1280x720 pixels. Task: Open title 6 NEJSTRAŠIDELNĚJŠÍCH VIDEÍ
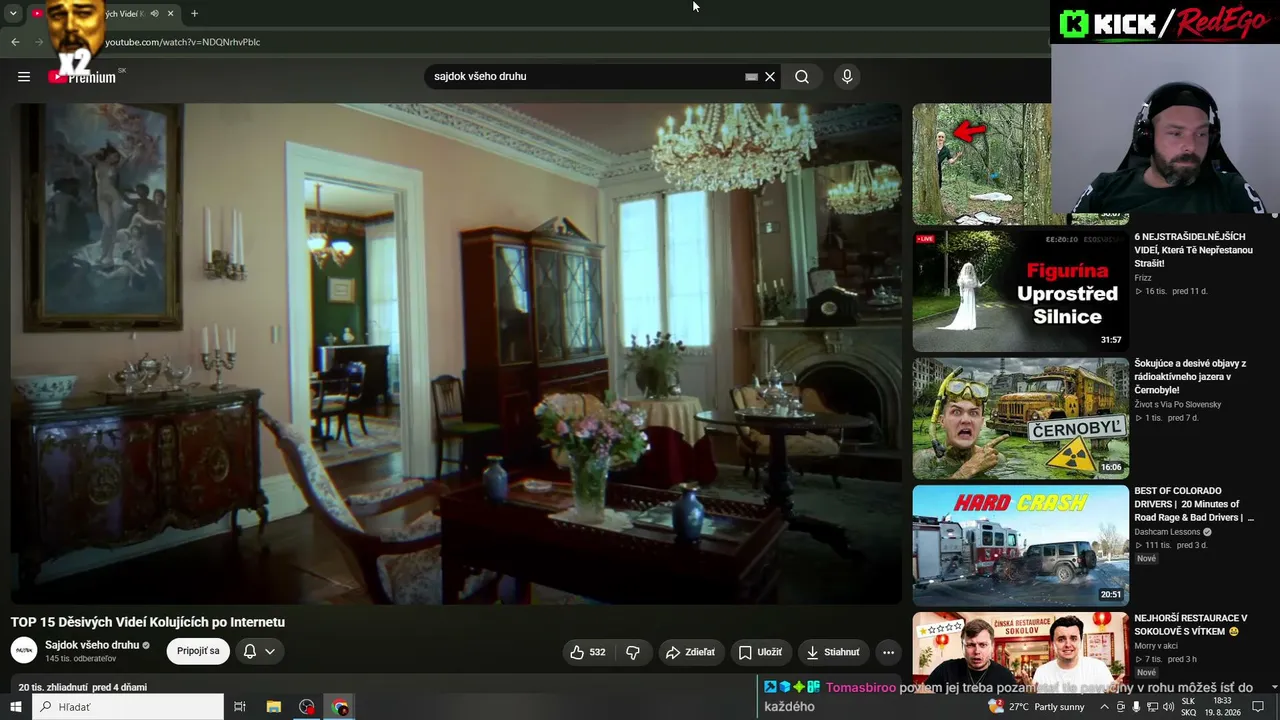(1193, 250)
